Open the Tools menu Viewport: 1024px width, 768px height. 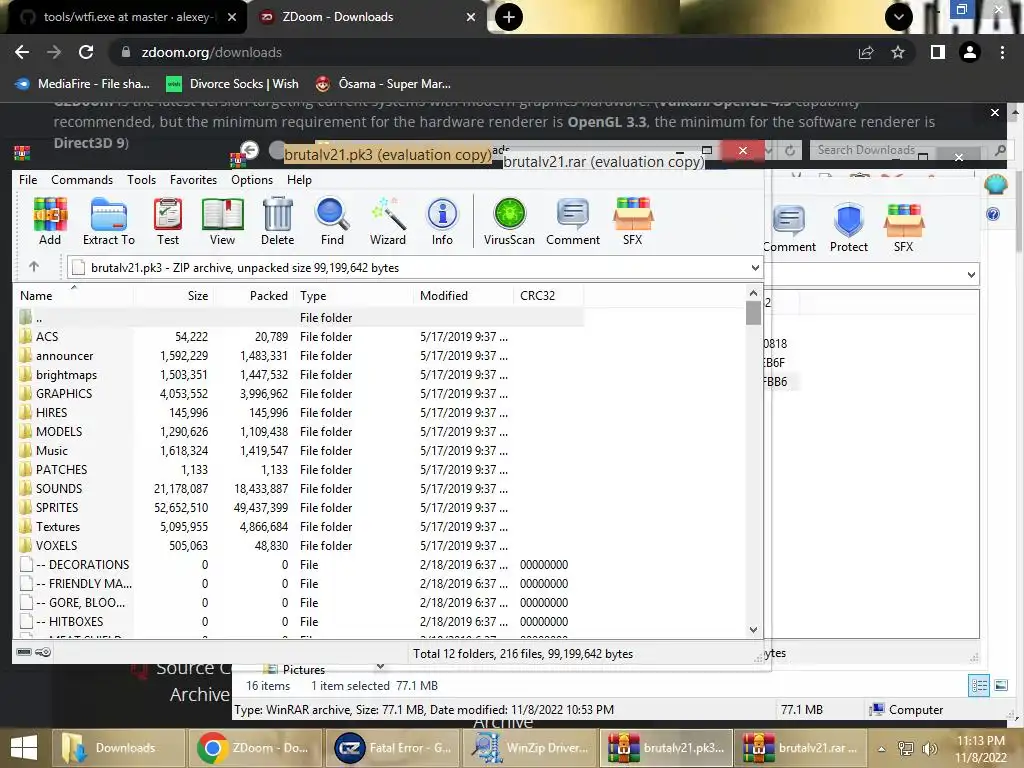coord(141,180)
